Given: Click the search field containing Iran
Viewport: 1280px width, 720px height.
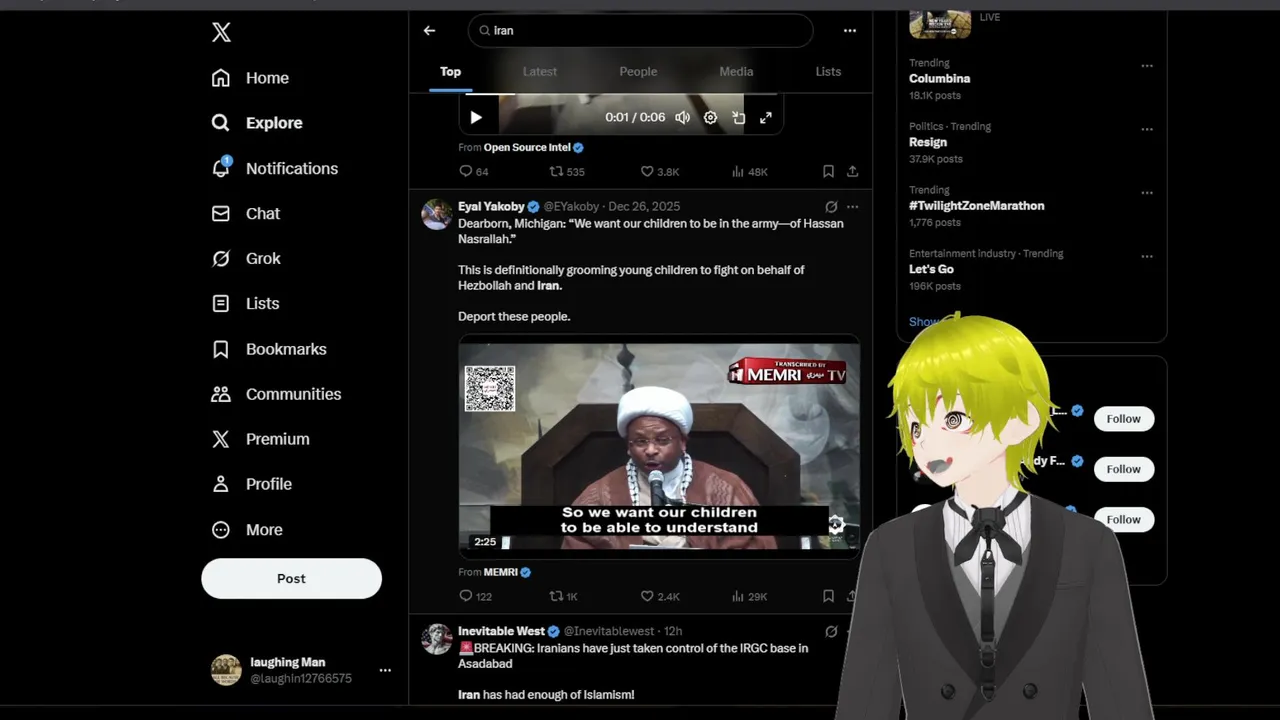Looking at the screenshot, I should [x=640, y=31].
